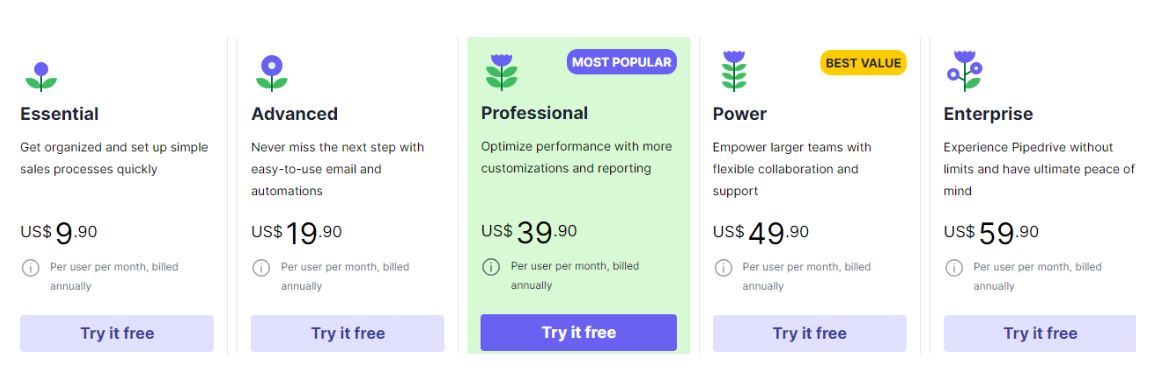Click the Advanced plan flower icon
This screenshot has width=1175, height=379.
(x=271, y=73)
